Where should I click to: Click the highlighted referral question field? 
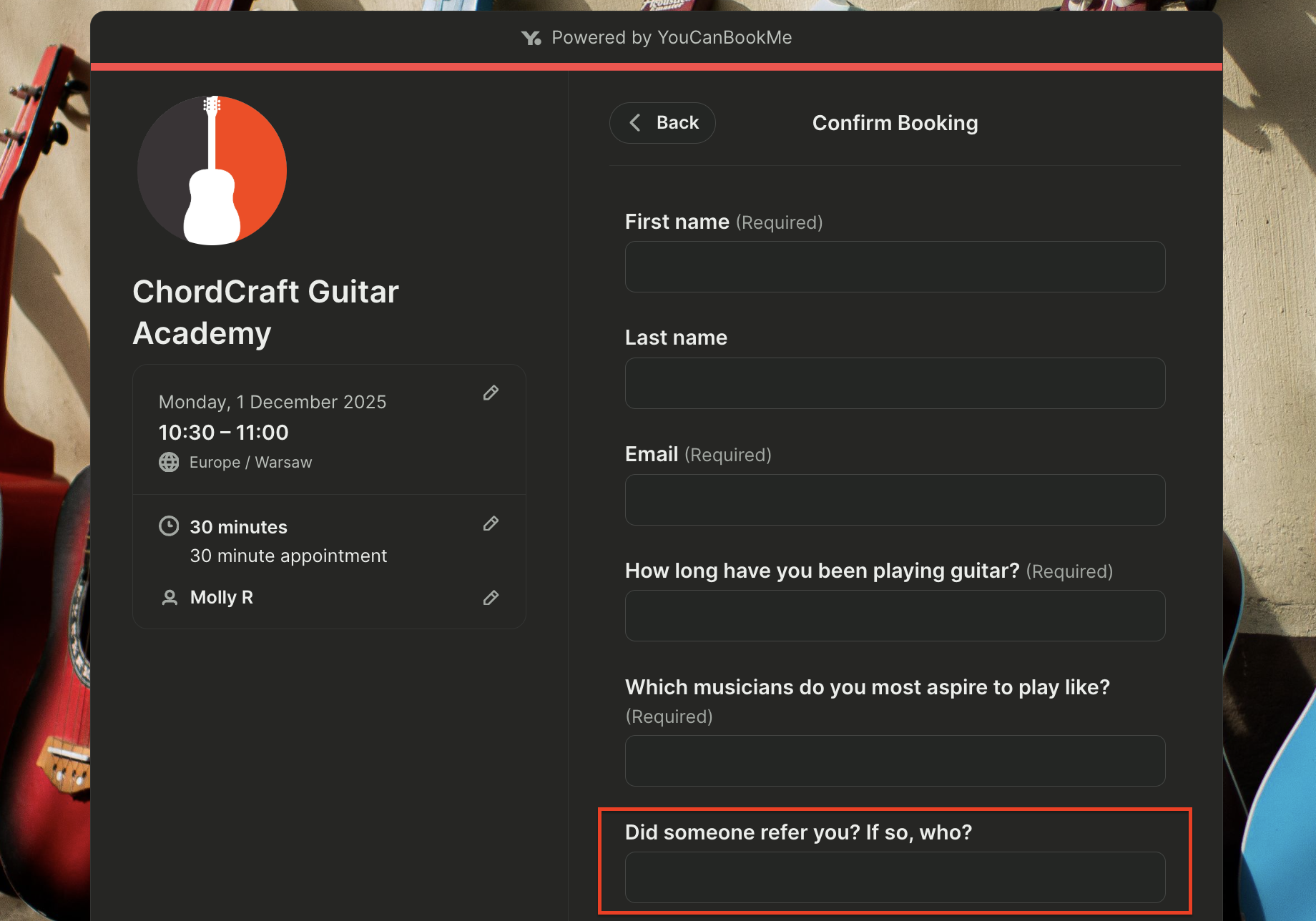coord(894,877)
